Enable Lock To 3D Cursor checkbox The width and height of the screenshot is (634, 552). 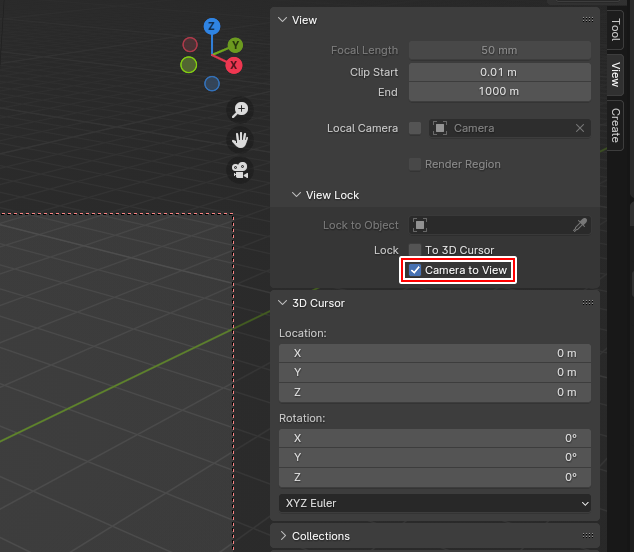[415, 250]
